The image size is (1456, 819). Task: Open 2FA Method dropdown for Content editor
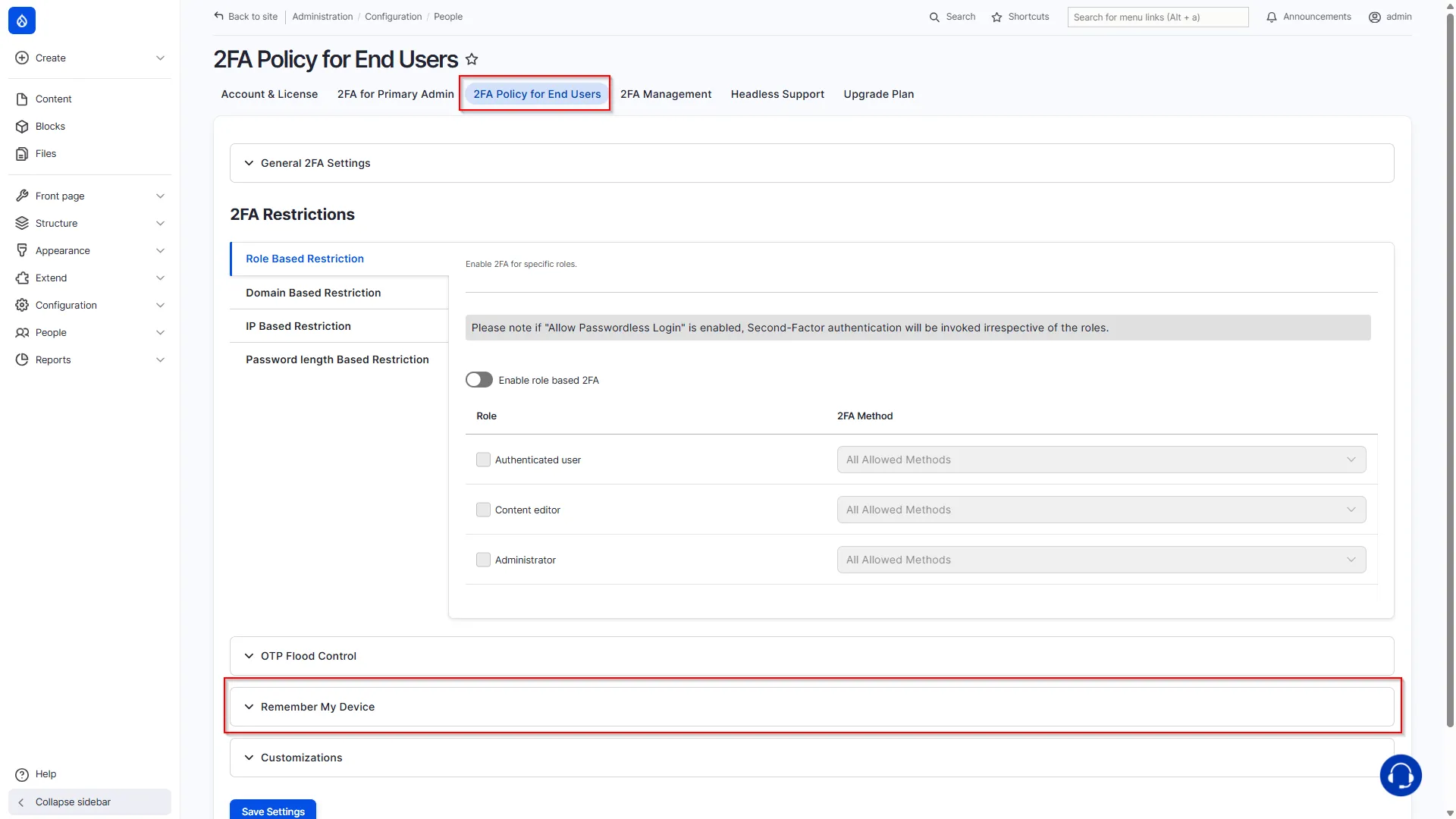[1101, 510]
